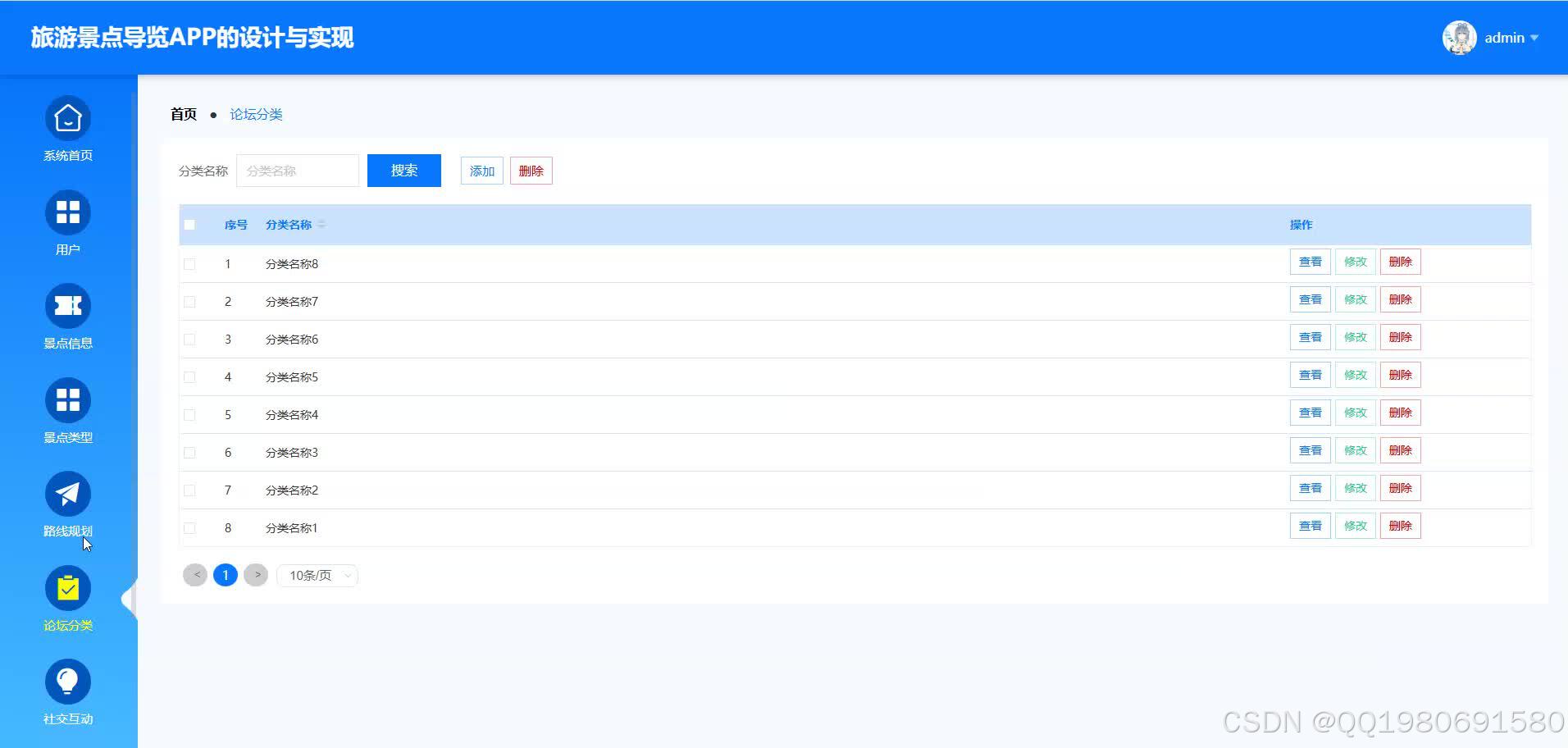Click 删除 for 分类名称1
This screenshot has width=1568, height=748.
[1401, 526]
